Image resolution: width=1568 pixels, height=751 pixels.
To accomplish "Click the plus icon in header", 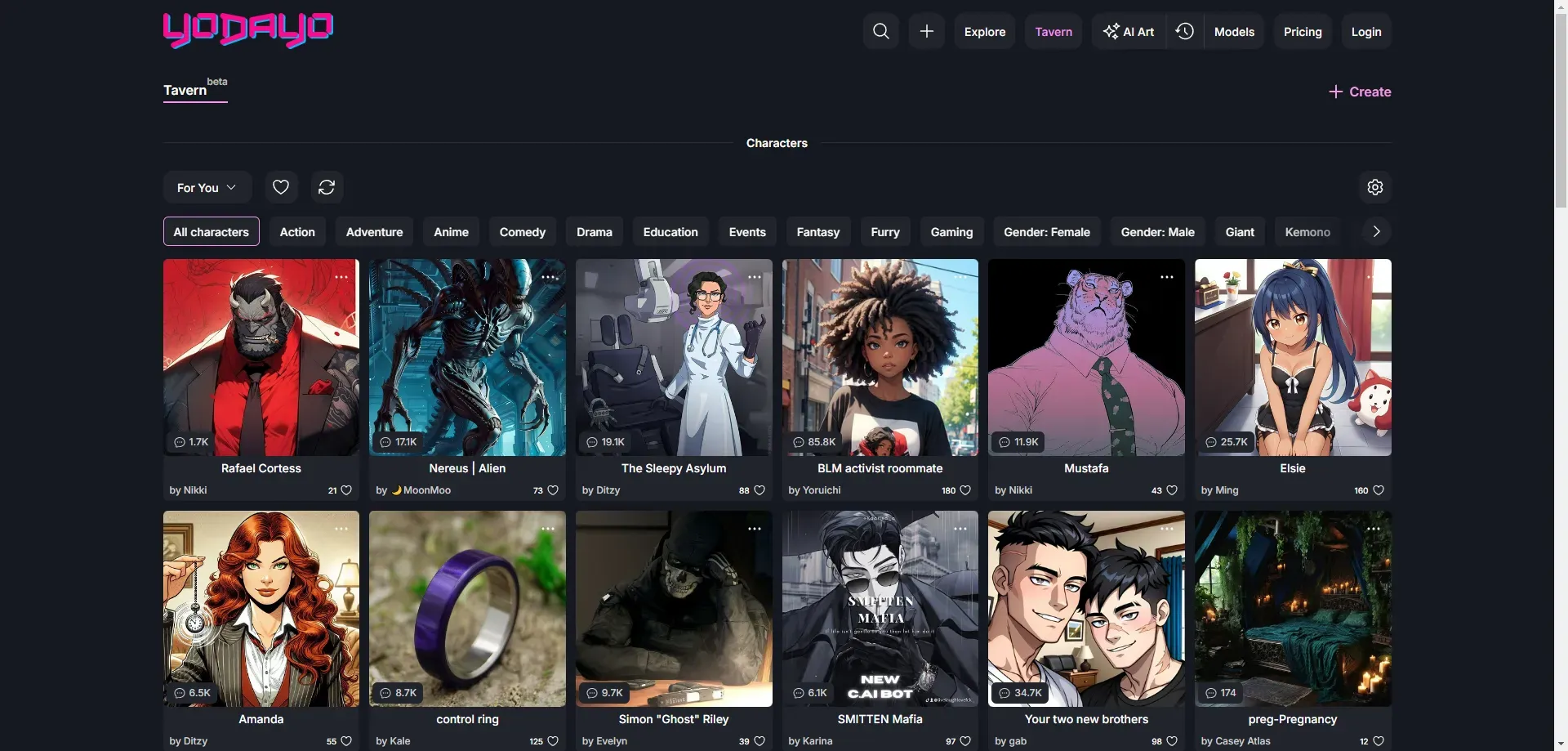I will point(926,32).
